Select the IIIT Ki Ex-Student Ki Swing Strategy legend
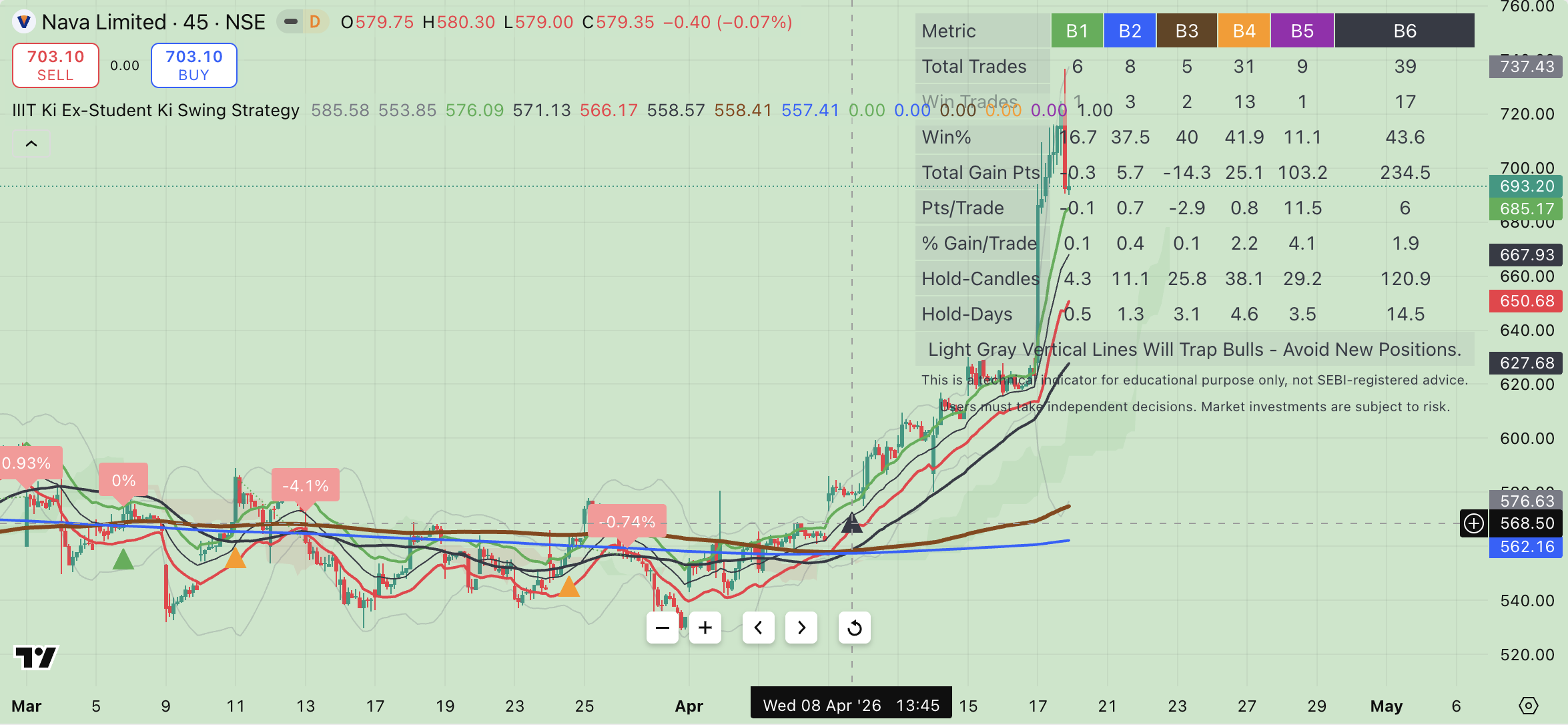Viewport: 1568px width, 725px height. (x=156, y=110)
